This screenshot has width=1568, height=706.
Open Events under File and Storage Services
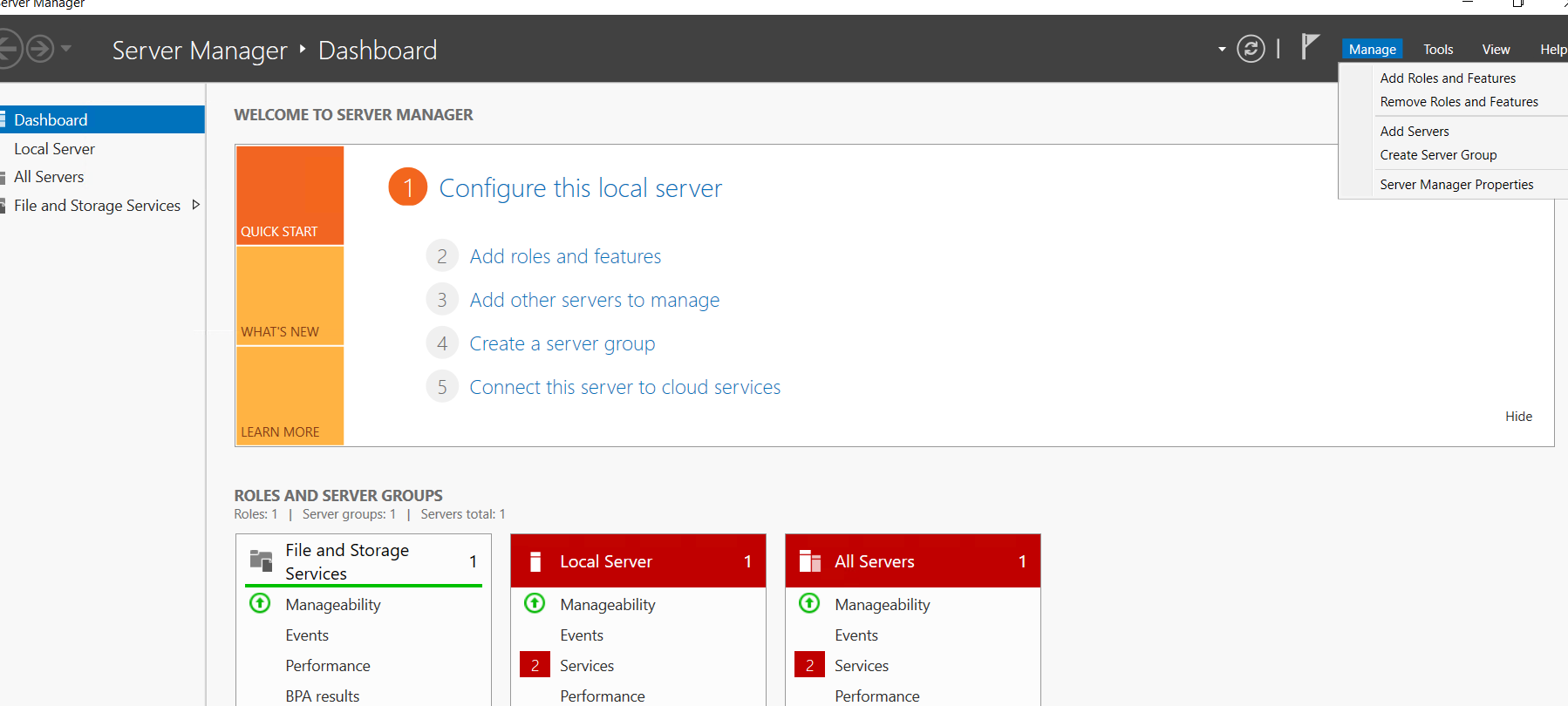(307, 635)
